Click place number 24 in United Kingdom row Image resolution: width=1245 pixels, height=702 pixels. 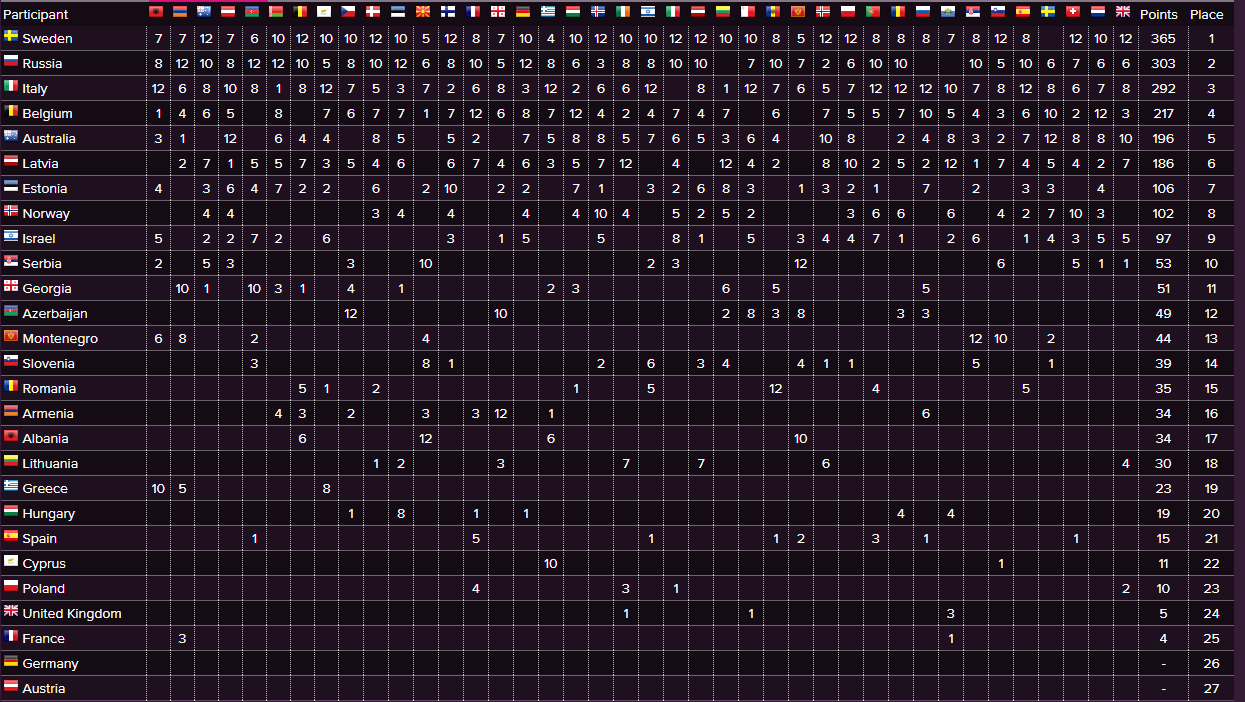tap(1211, 613)
